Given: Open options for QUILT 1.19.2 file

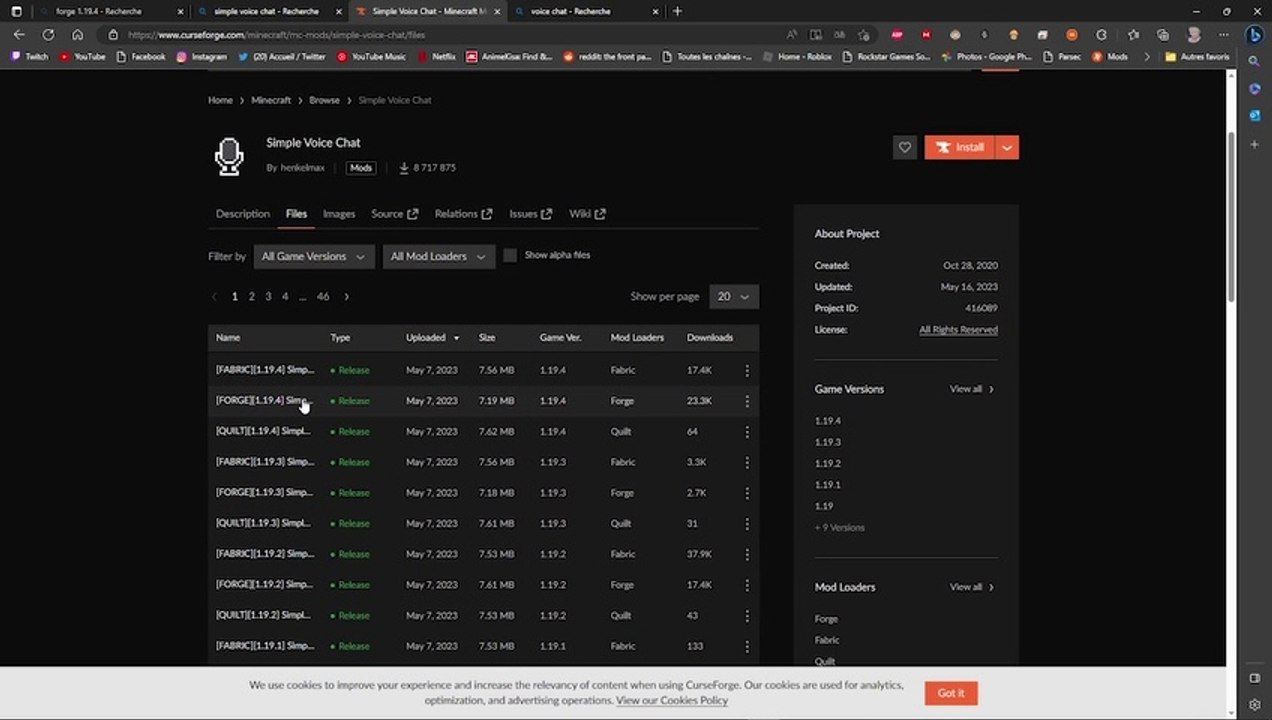Looking at the screenshot, I should [747, 616].
